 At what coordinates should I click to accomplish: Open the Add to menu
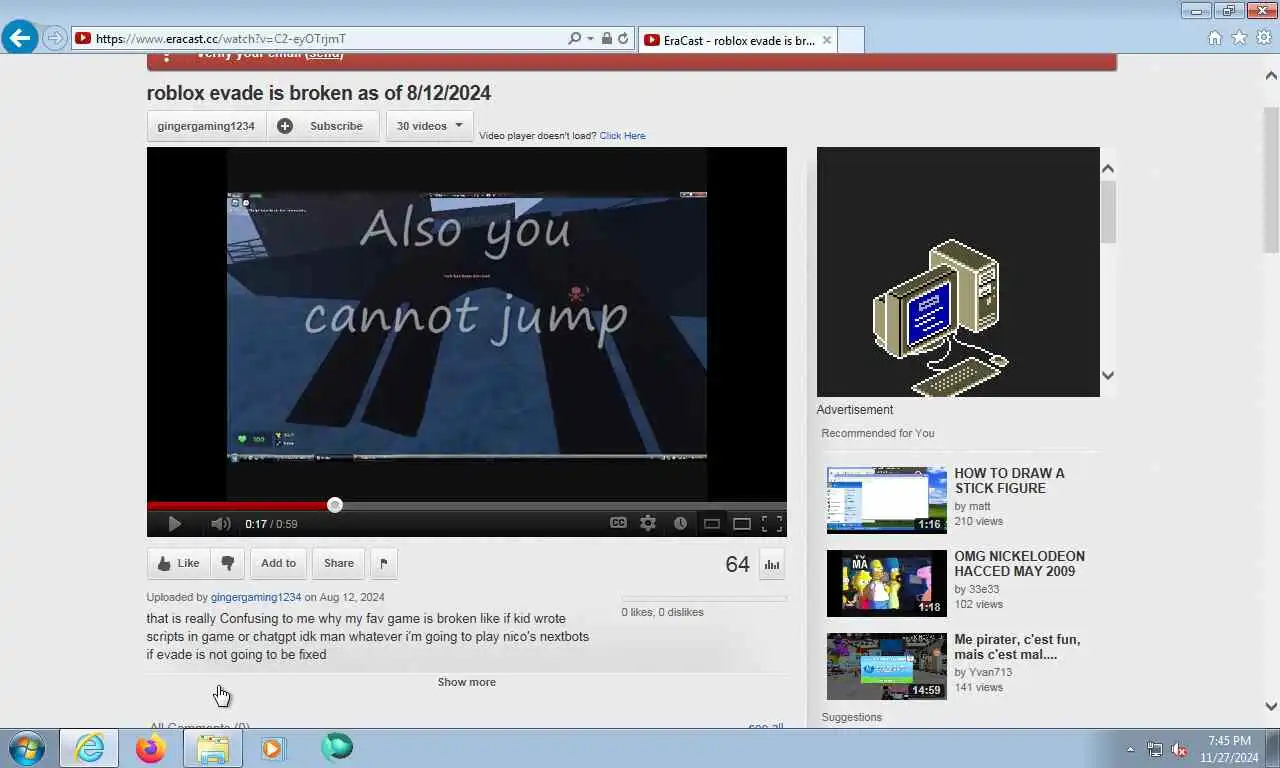[278, 563]
